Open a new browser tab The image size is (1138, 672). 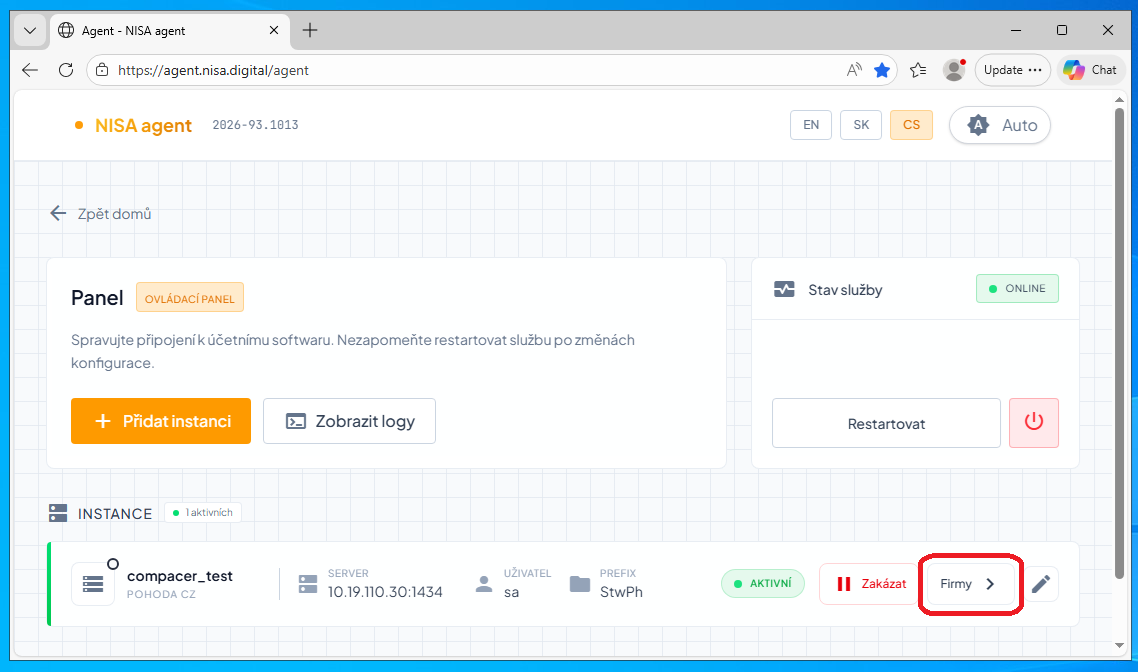[x=310, y=30]
